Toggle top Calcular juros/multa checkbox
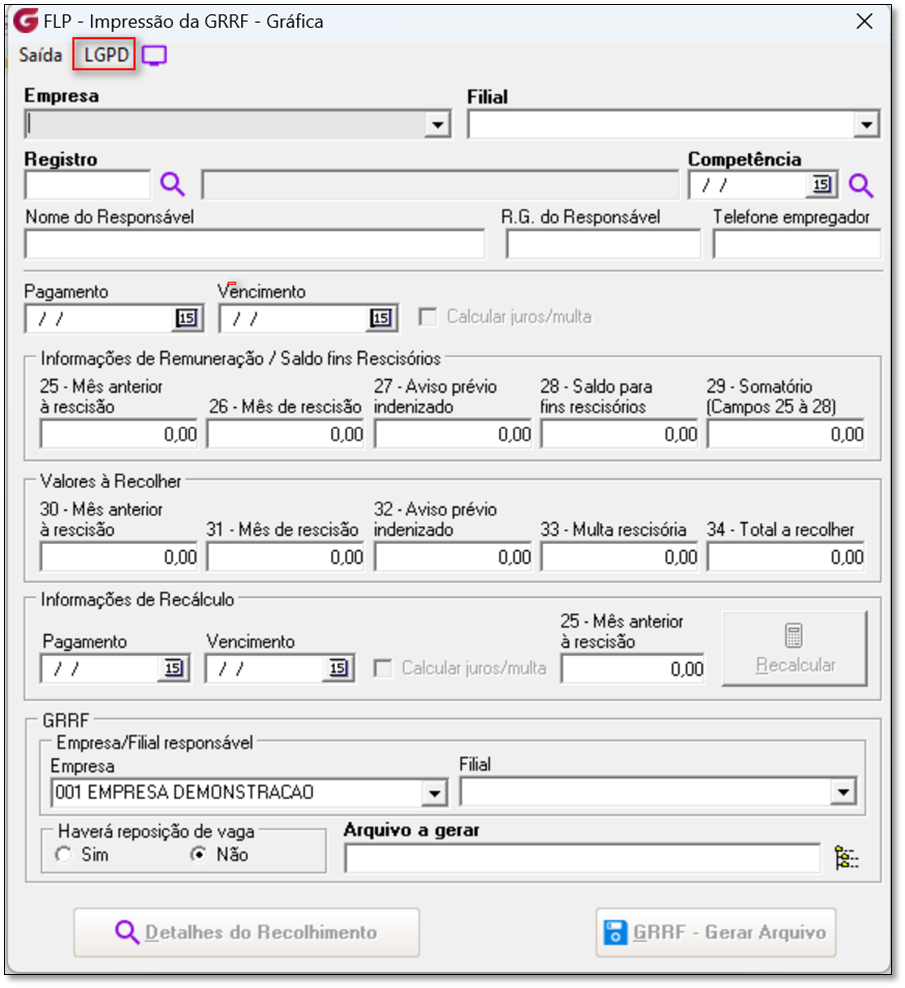 click(427, 317)
